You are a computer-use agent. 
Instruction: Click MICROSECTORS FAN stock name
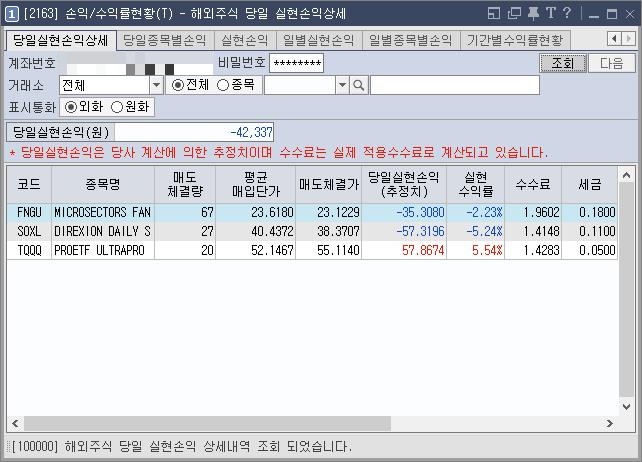(103, 212)
